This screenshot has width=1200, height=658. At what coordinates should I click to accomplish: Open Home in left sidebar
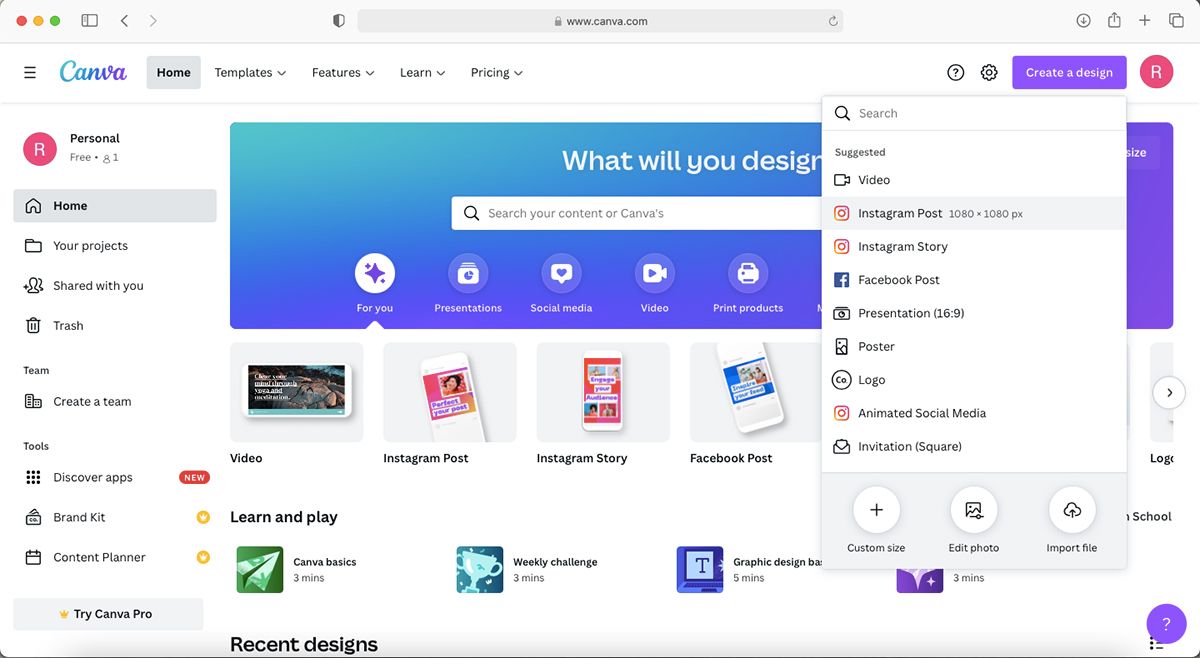115,206
